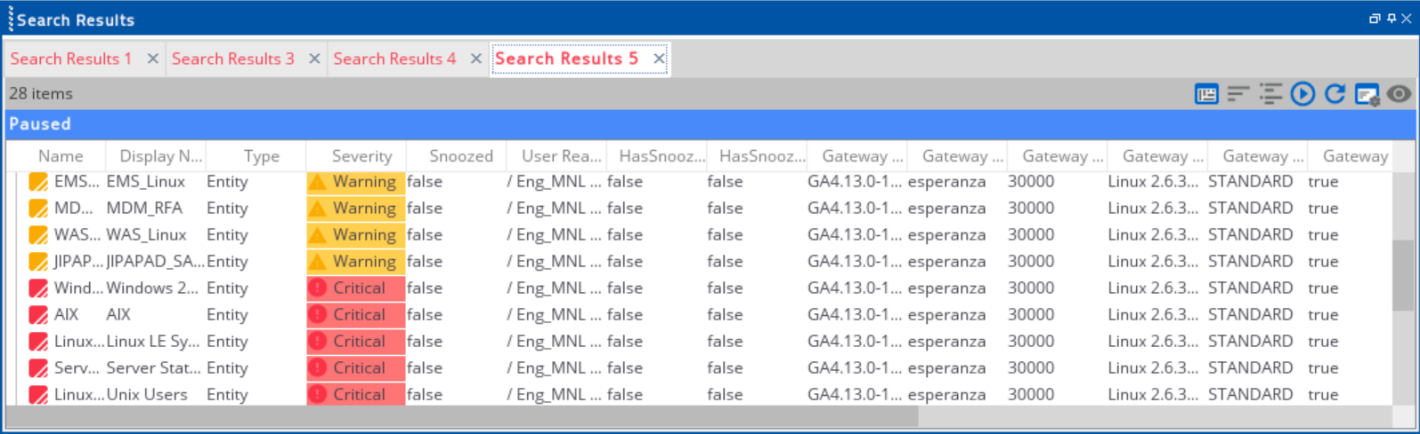Switch to Search Results 4 tab
Viewport: 1420px width, 434px height.
(394, 59)
